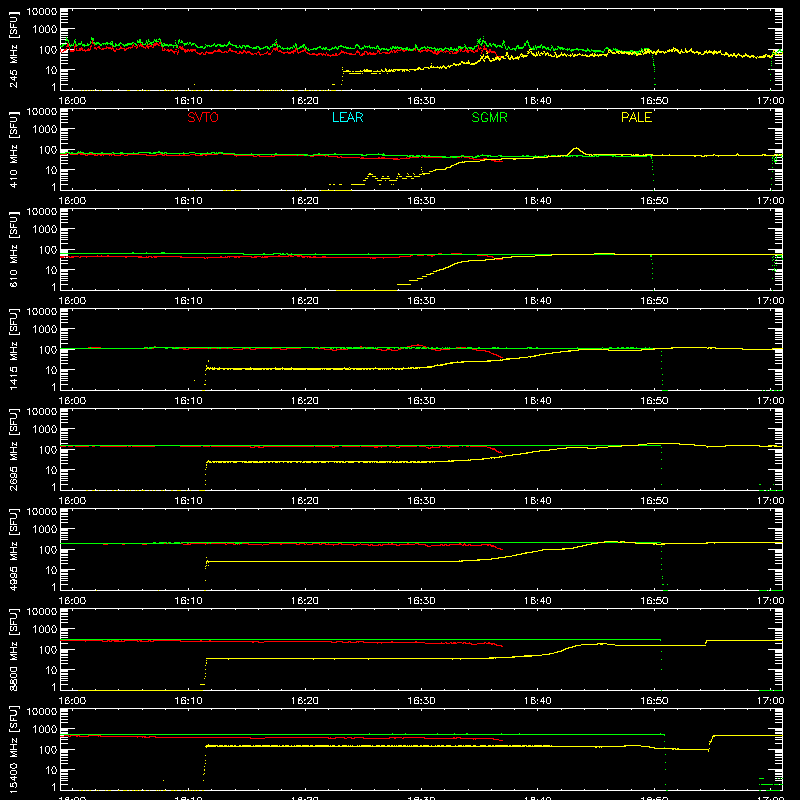Click the 1000 y-axis label on 410 MHz panel
Image resolution: width=800 pixels, height=800 pixels.
(x=45, y=129)
